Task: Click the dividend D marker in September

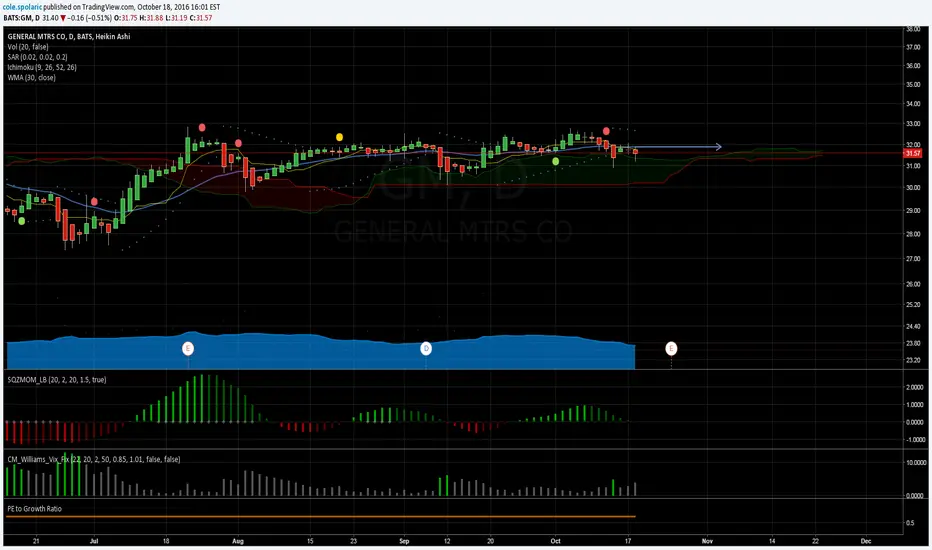Action: 426,348
